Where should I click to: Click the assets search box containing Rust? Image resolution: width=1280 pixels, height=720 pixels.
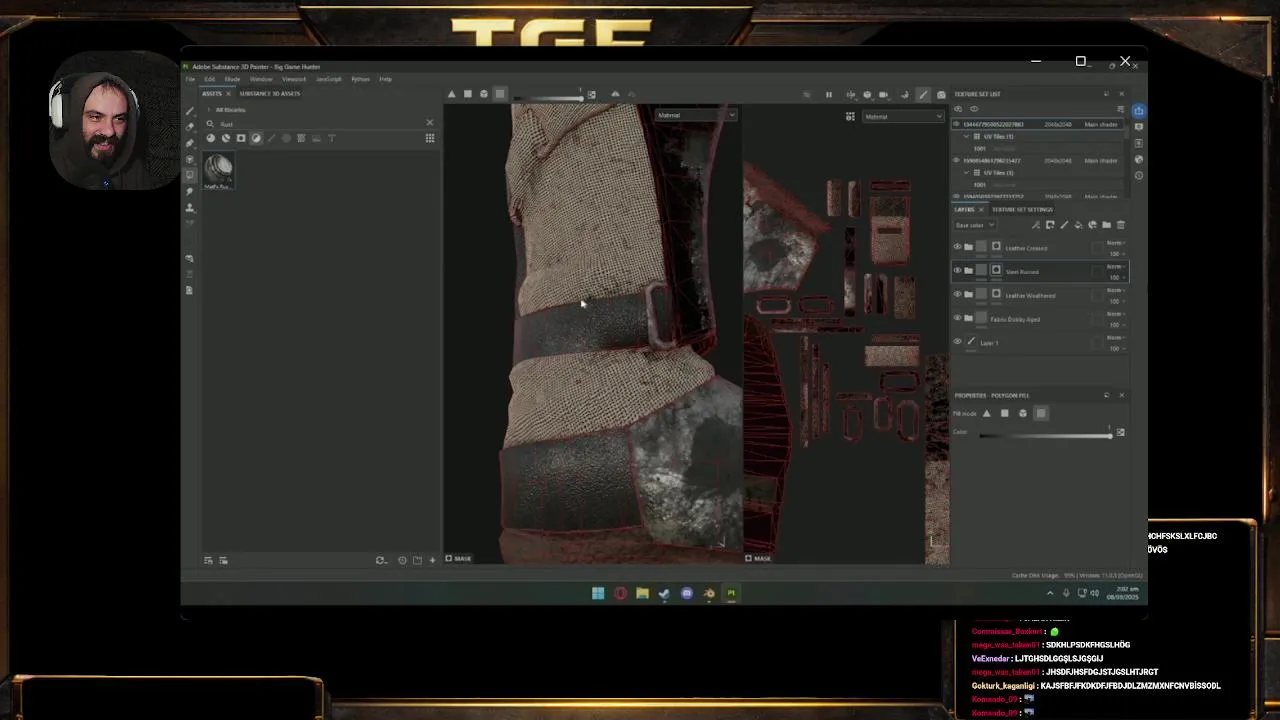[318, 123]
